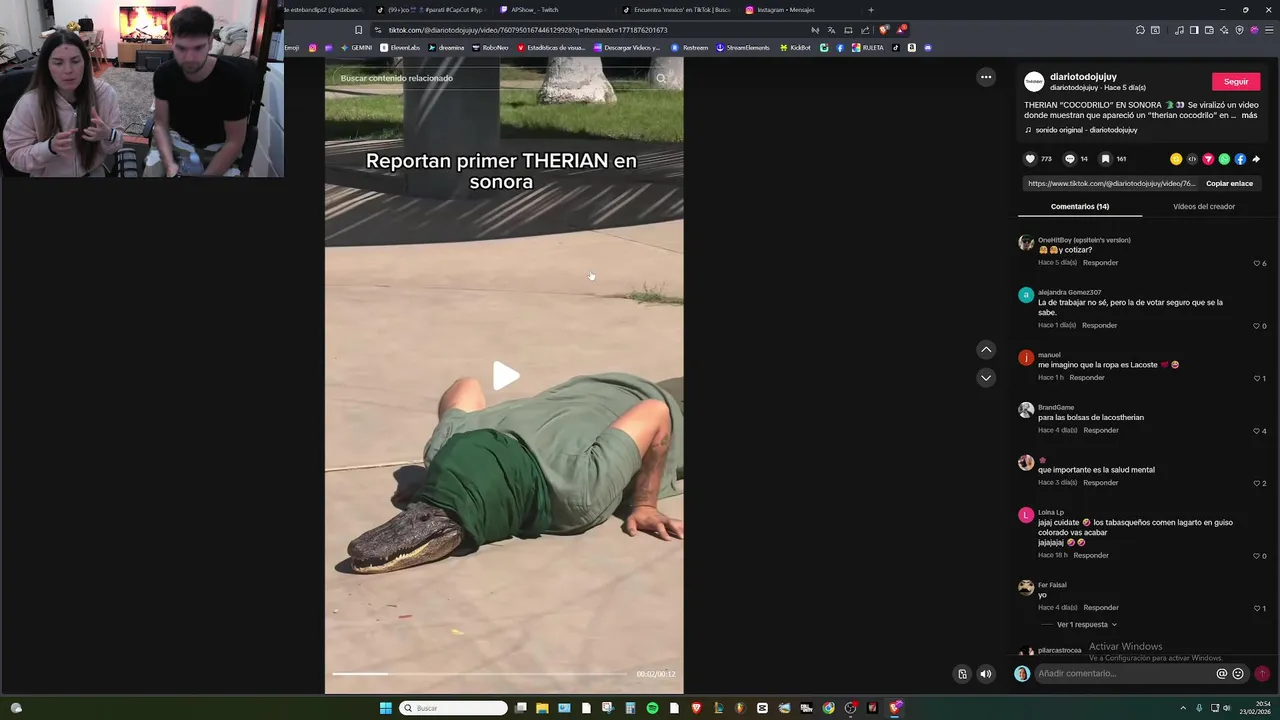Viewport: 1280px width, 720px height.
Task: Open Spotify from taskbar
Action: click(652, 708)
